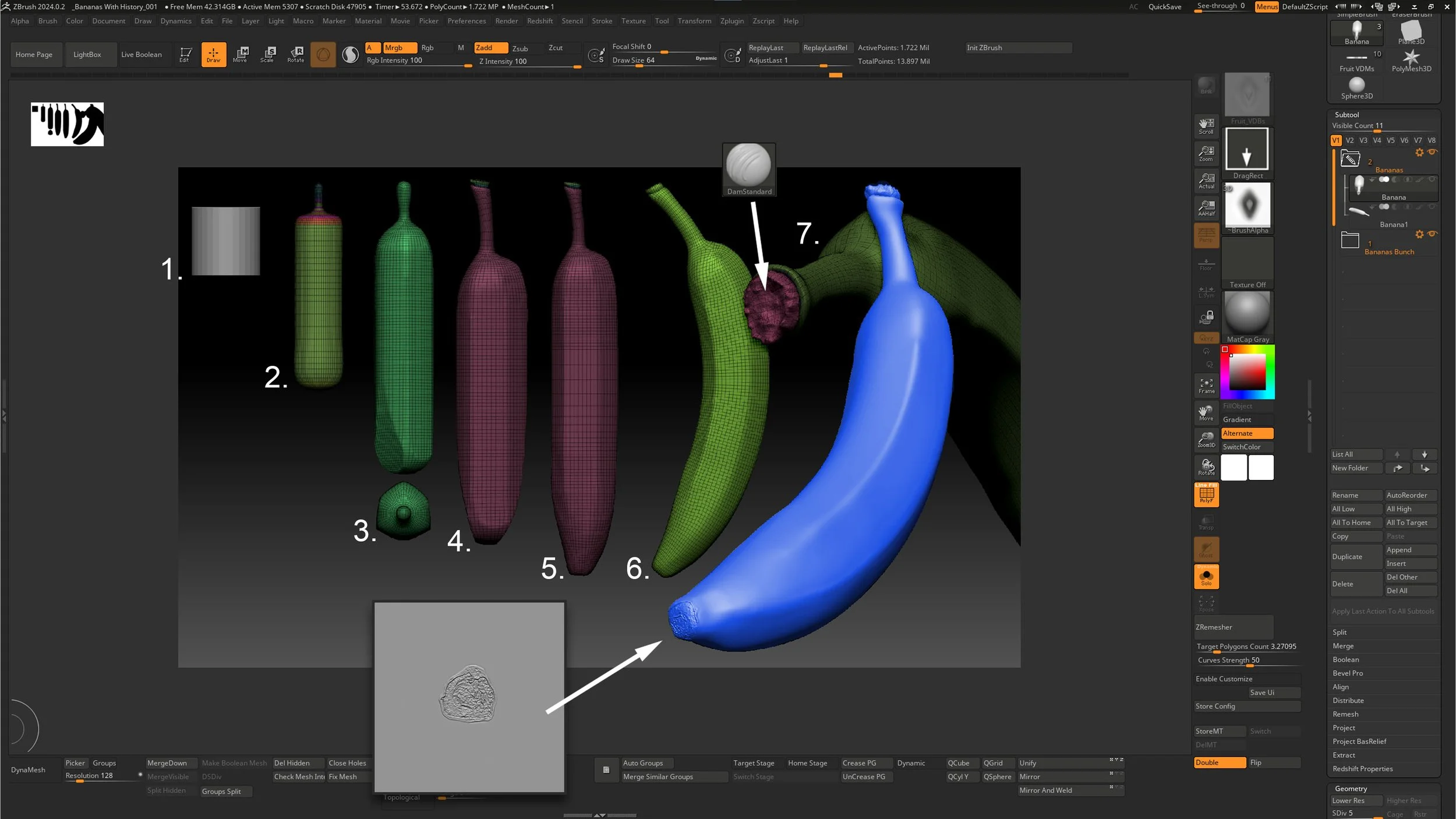The image size is (1456, 819).
Task: Open the Stroke menu
Action: point(602,21)
